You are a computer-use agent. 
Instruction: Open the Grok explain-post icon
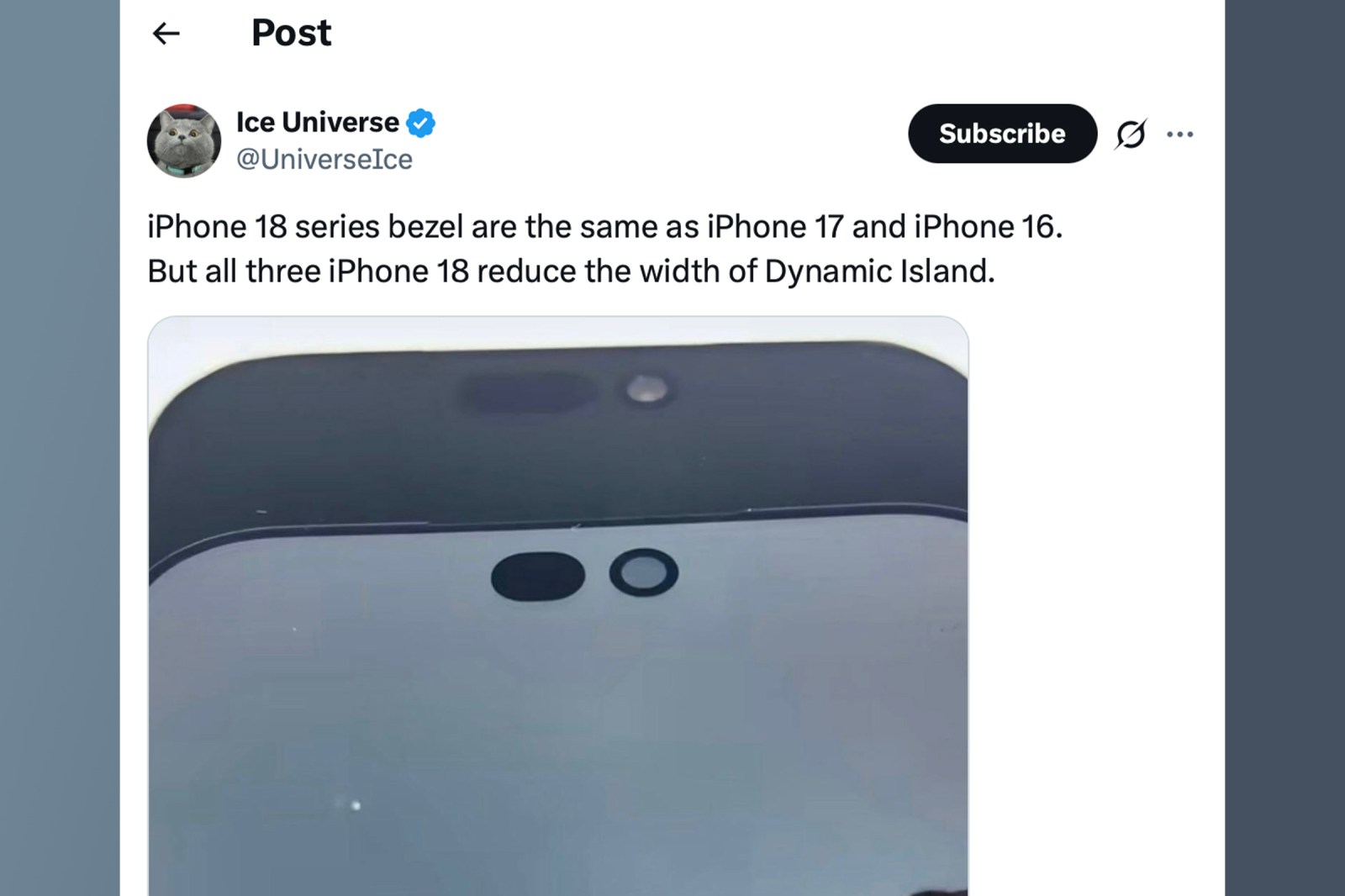point(1131,134)
